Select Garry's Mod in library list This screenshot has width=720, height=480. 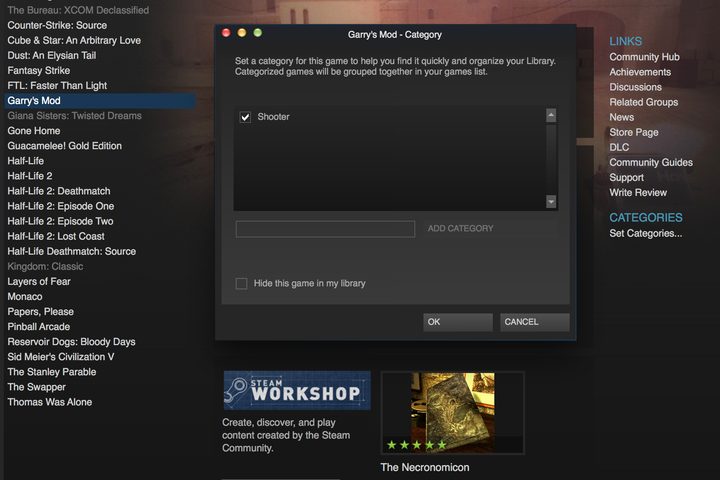click(100, 101)
